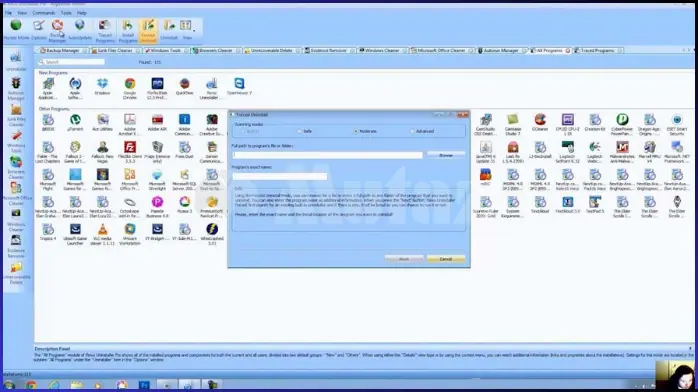Switch to the Junk Files Cleaner tab
Screen dimensions: 698x392
(x=115, y=50)
